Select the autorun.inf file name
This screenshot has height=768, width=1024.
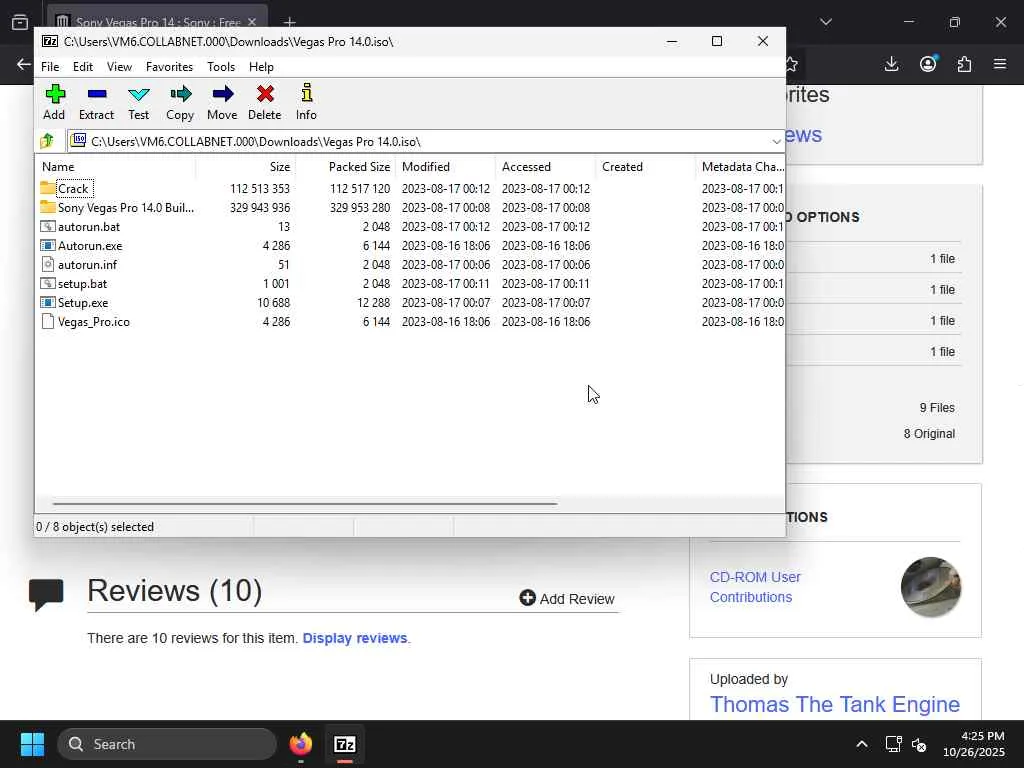pyautogui.click(x=88, y=264)
